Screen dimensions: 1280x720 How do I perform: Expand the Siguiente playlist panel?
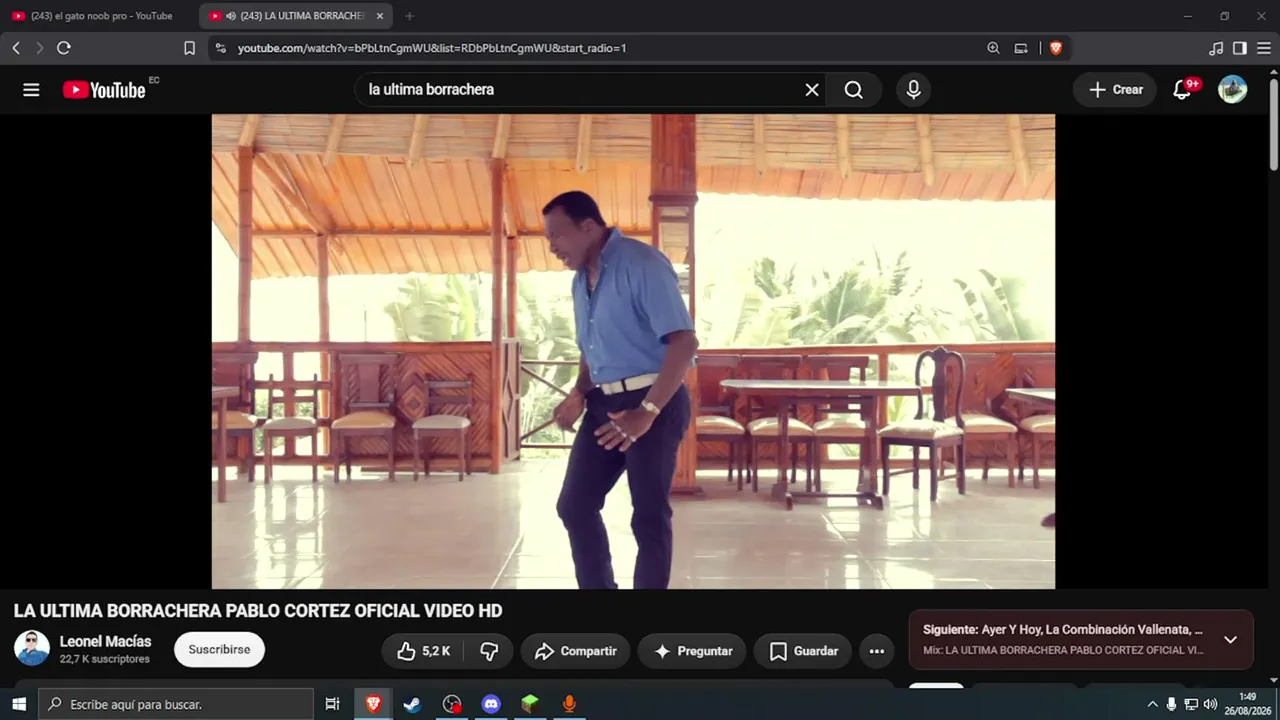[1230, 640]
